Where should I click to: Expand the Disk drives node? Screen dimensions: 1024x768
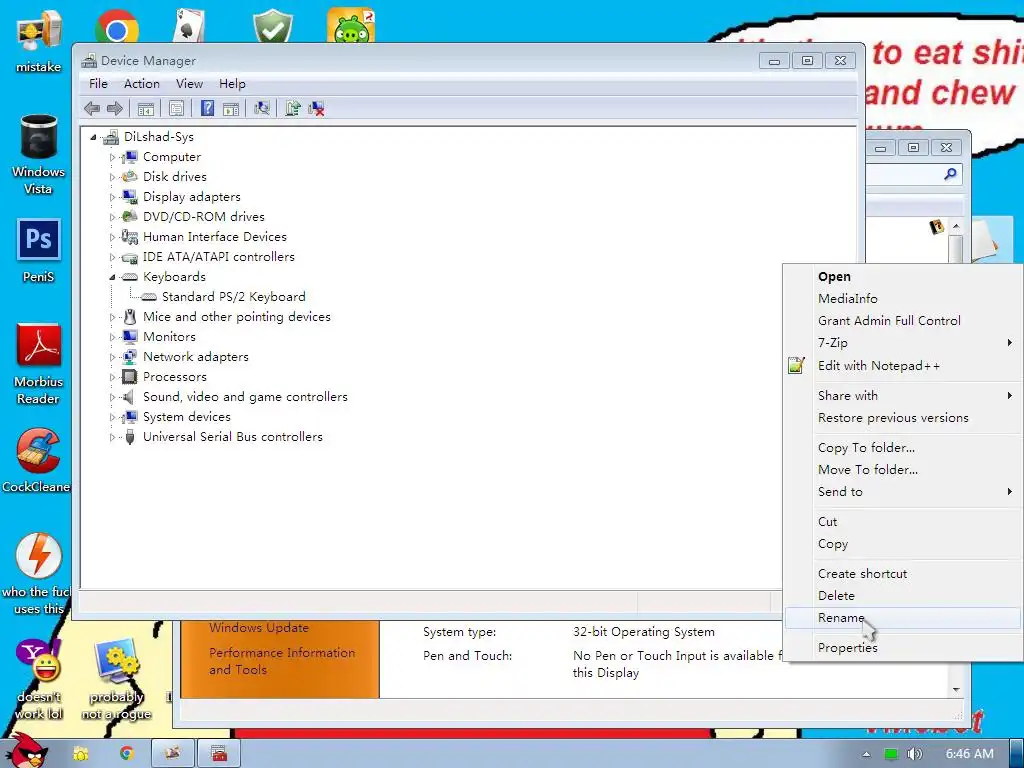point(112,177)
